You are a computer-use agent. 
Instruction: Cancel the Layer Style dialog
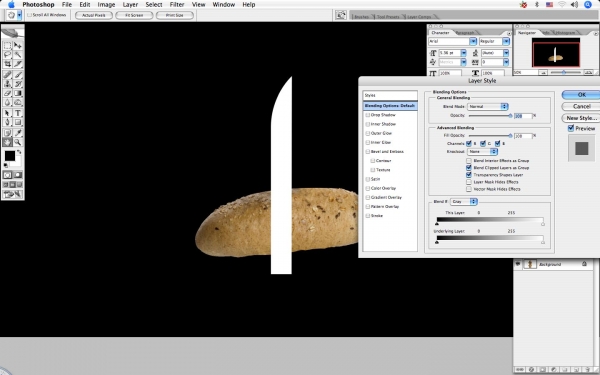click(581, 106)
